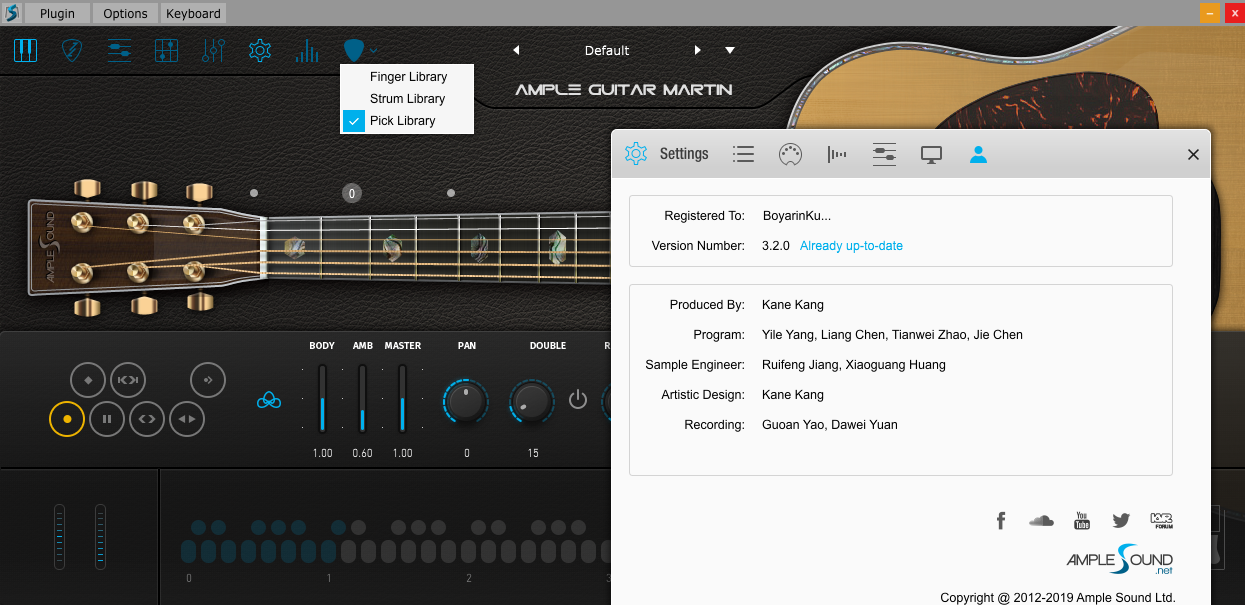
Task: Open the waveform bars tab in Settings dialog
Action: [837, 154]
